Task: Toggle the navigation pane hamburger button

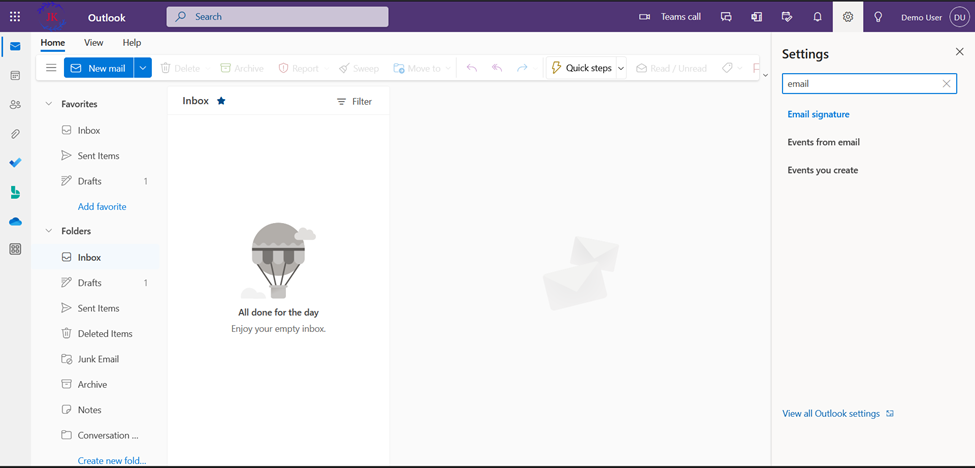Action: pos(51,68)
